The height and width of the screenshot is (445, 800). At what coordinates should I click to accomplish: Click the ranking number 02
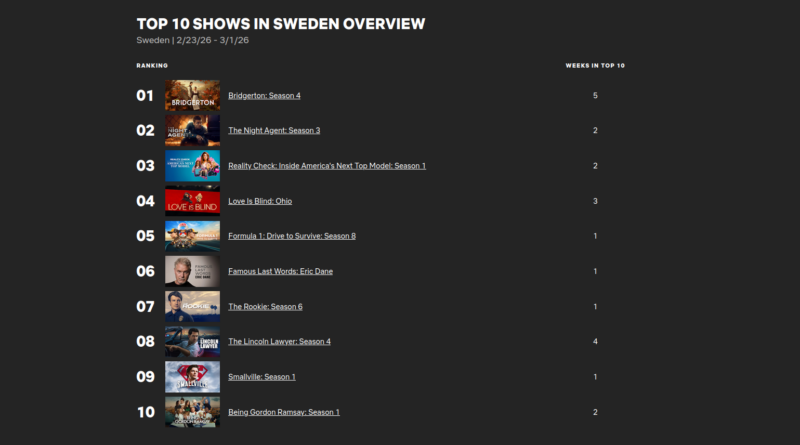coord(145,131)
